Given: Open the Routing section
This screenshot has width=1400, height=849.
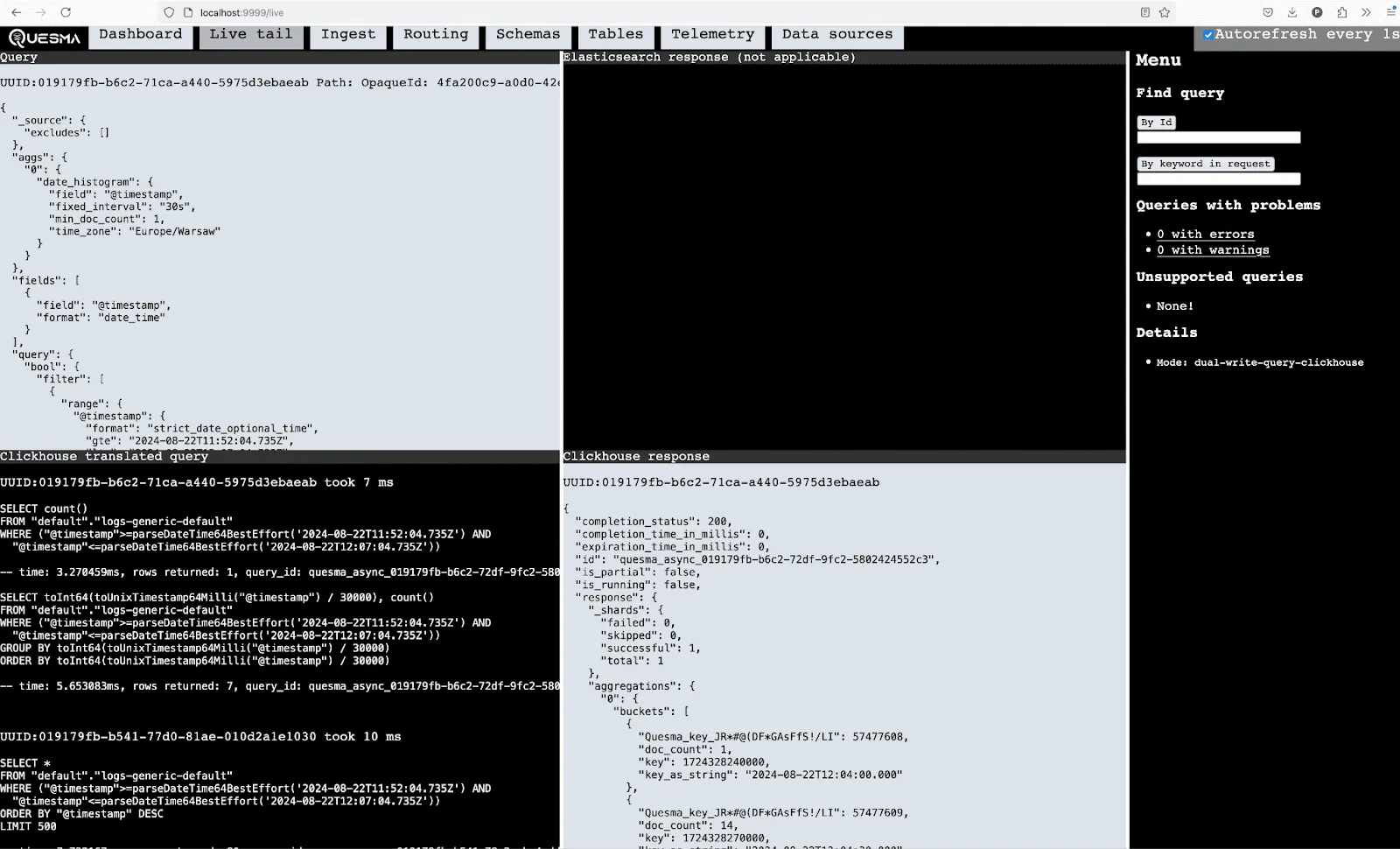Looking at the screenshot, I should click(x=436, y=34).
